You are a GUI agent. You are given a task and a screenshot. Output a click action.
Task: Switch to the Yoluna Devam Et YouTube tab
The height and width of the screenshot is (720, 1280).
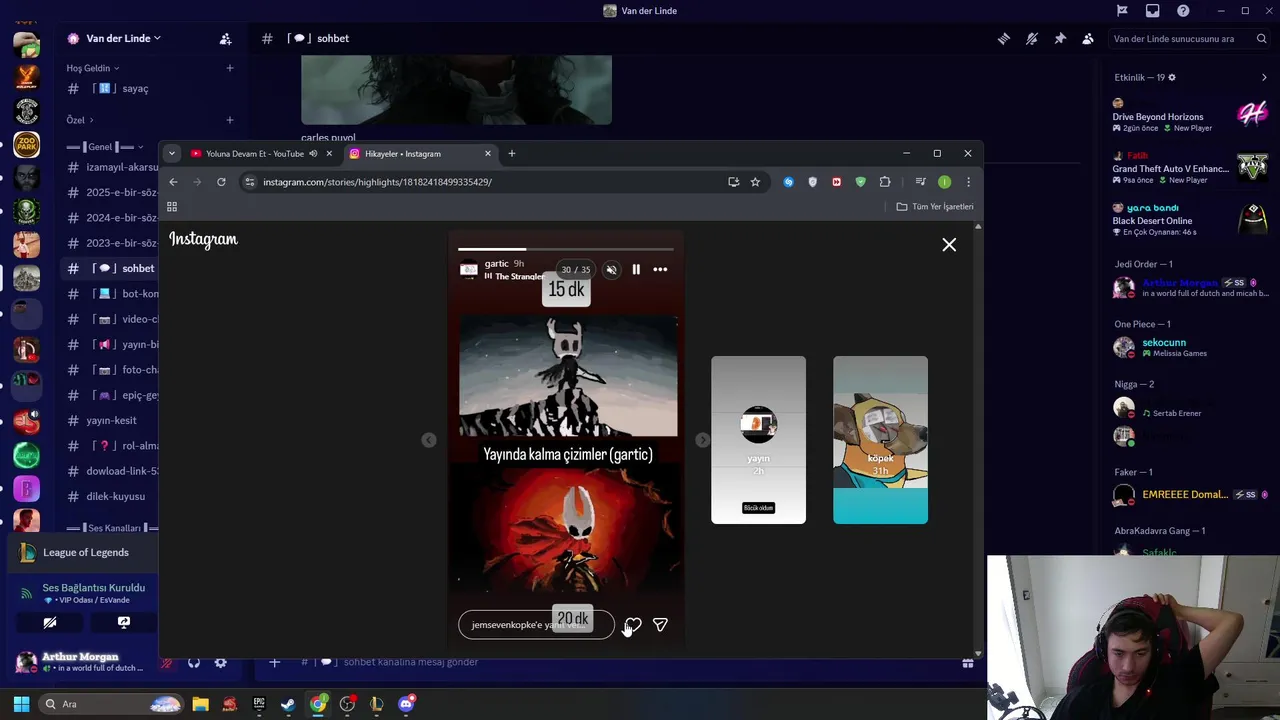pos(254,154)
